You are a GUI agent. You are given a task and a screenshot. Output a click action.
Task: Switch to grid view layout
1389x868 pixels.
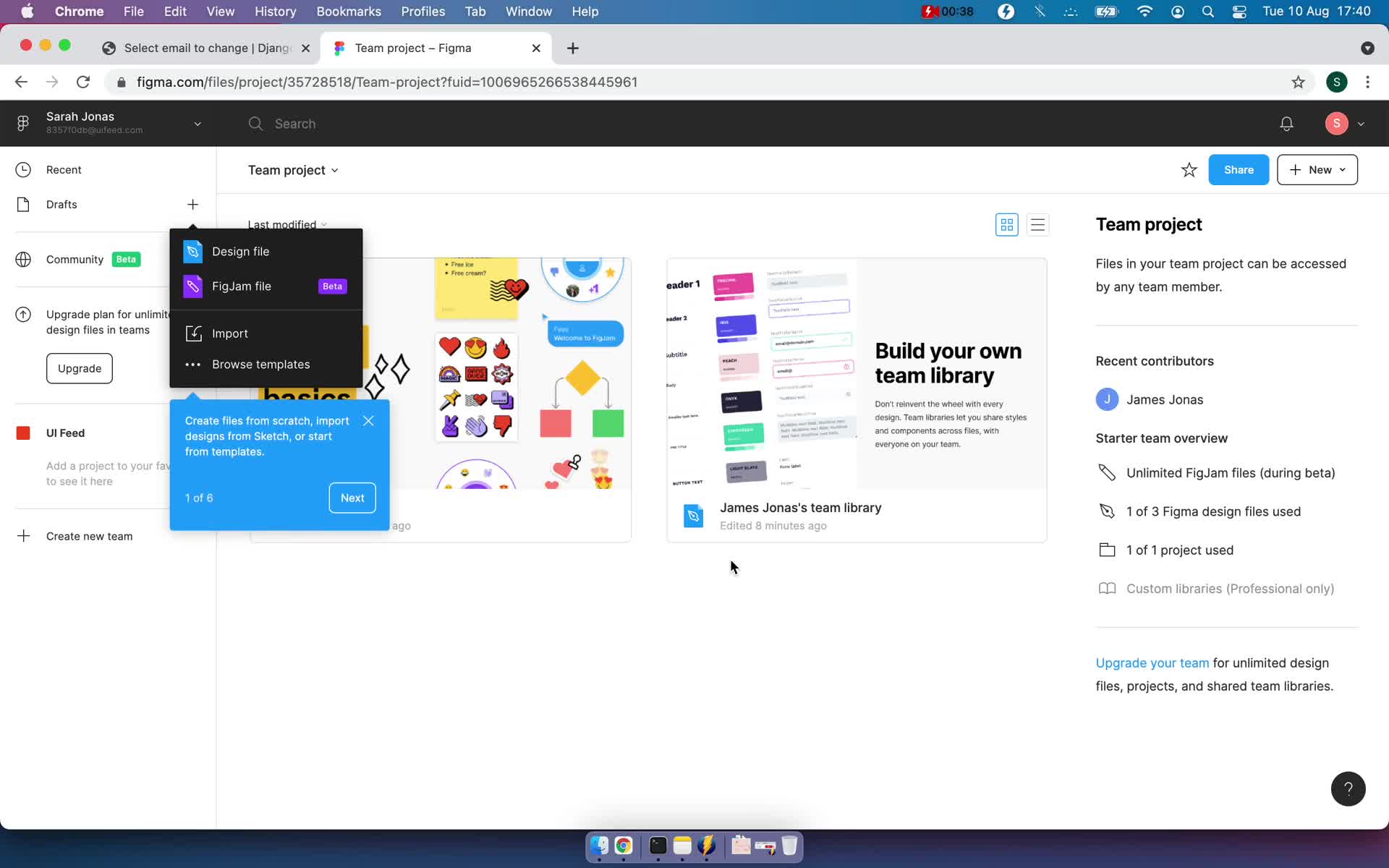click(1006, 225)
